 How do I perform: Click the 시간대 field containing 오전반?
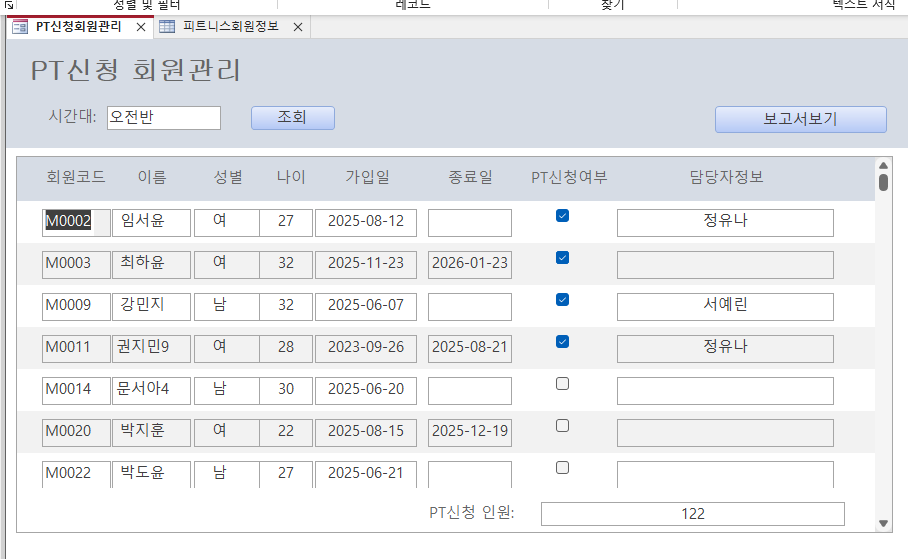163,118
